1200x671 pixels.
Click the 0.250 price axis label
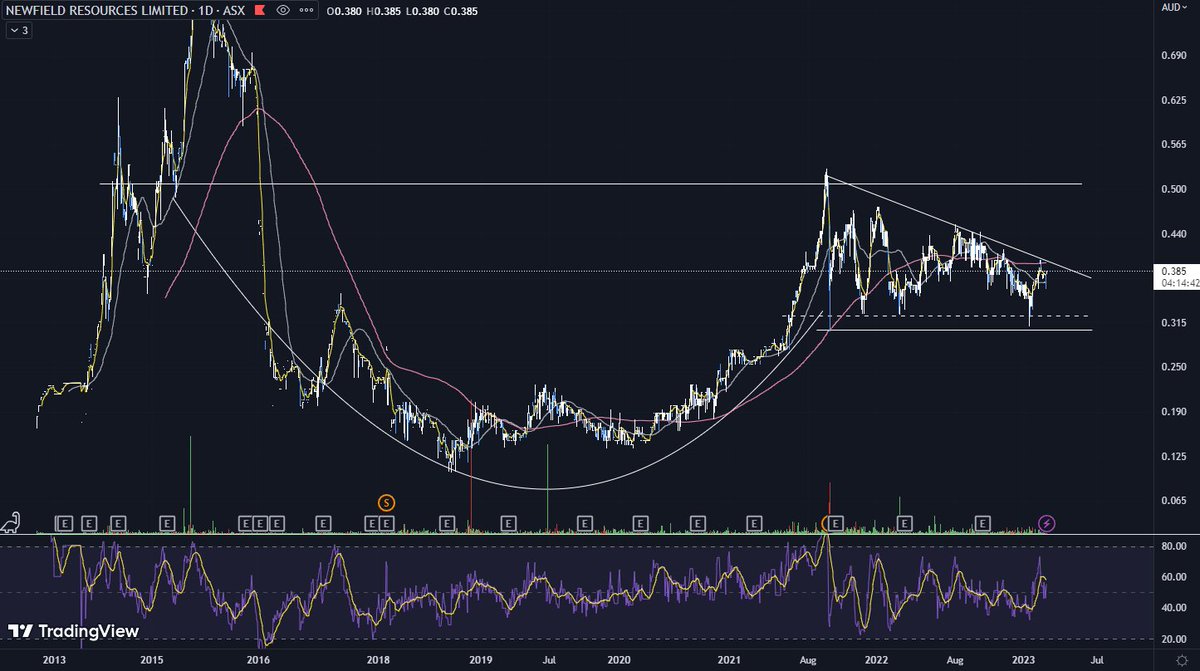[x=1172, y=367]
